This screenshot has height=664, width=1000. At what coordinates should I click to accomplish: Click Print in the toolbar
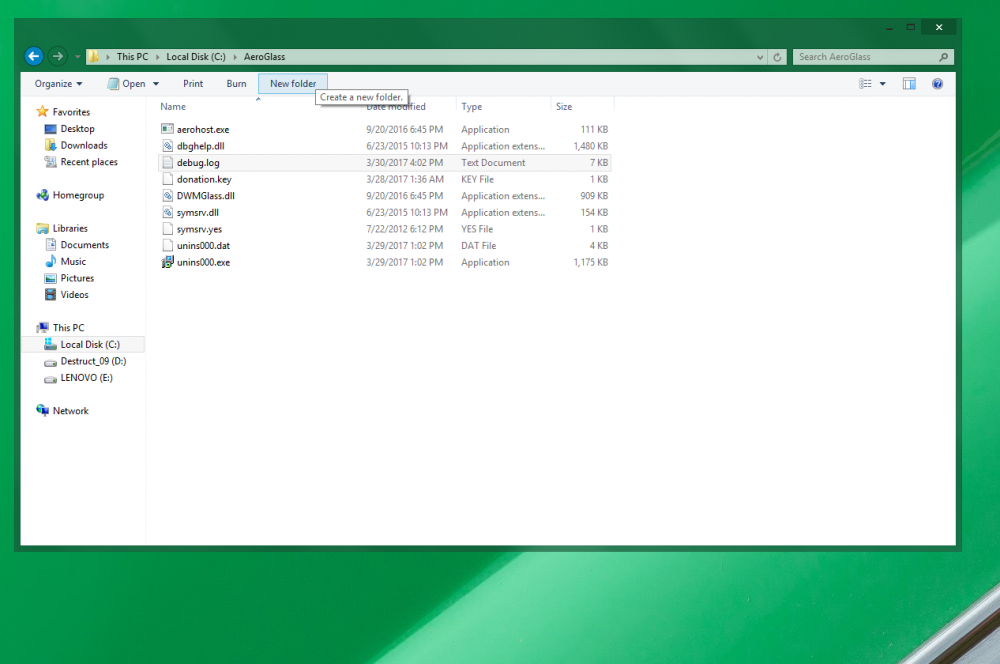click(x=193, y=83)
